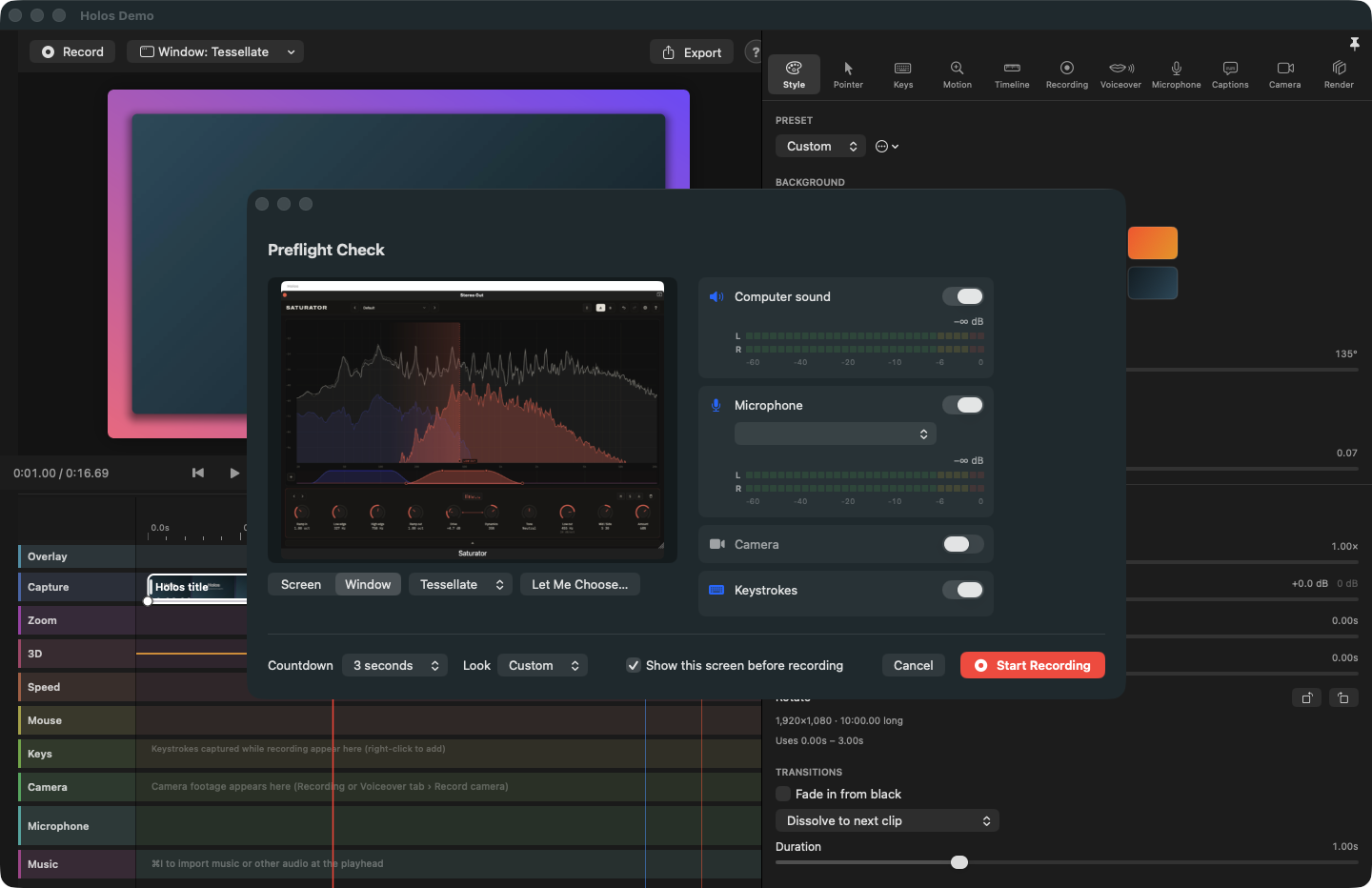Open the Timeline tab
The height and width of the screenshot is (888, 1372).
click(1012, 74)
